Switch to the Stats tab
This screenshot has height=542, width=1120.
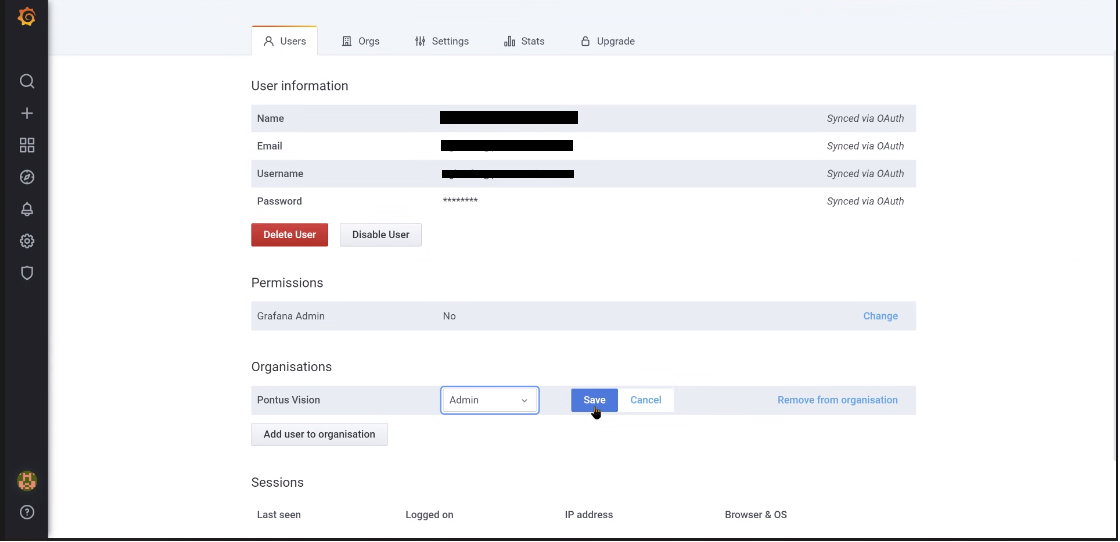[x=524, y=41]
